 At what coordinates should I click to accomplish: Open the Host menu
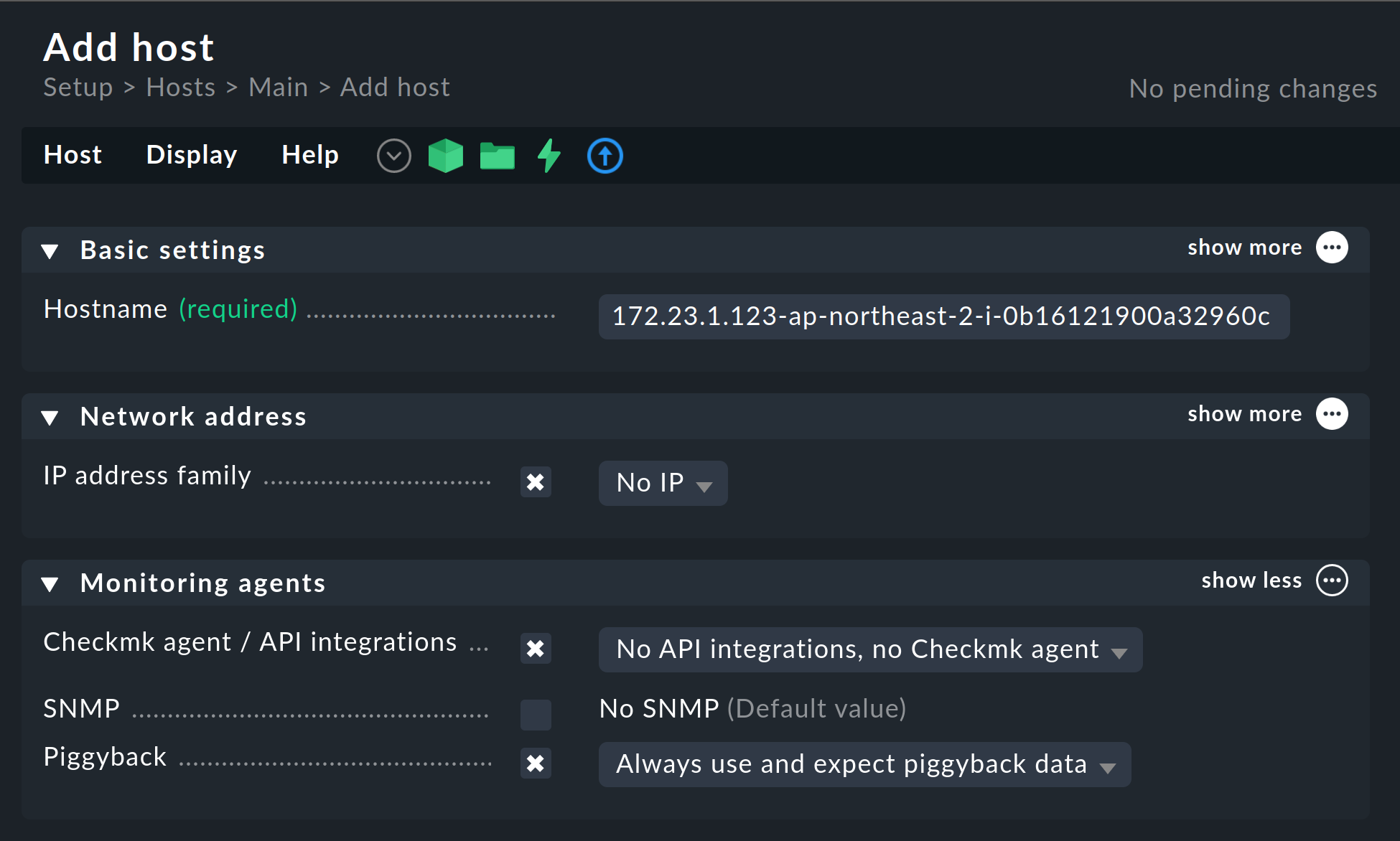click(73, 155)
